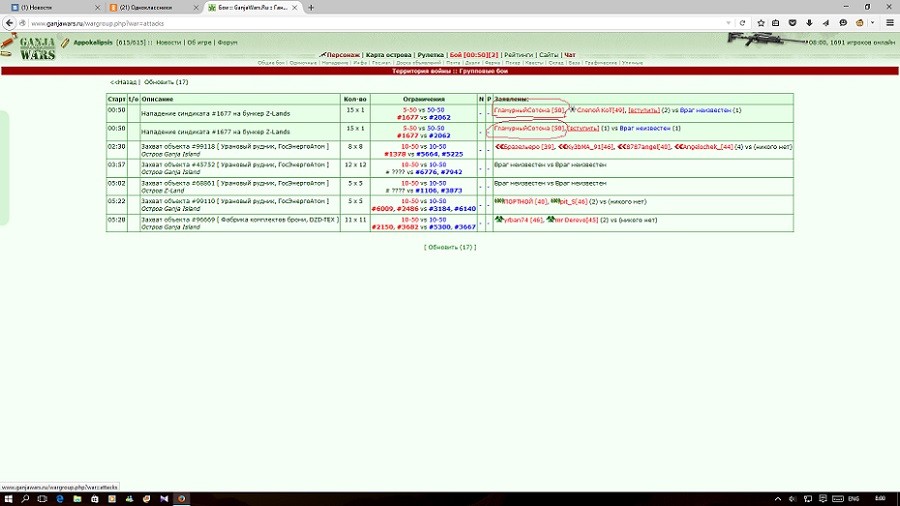Click the Pocket save icon
This screenshot has height=506, width=900.
coord(792,23)
